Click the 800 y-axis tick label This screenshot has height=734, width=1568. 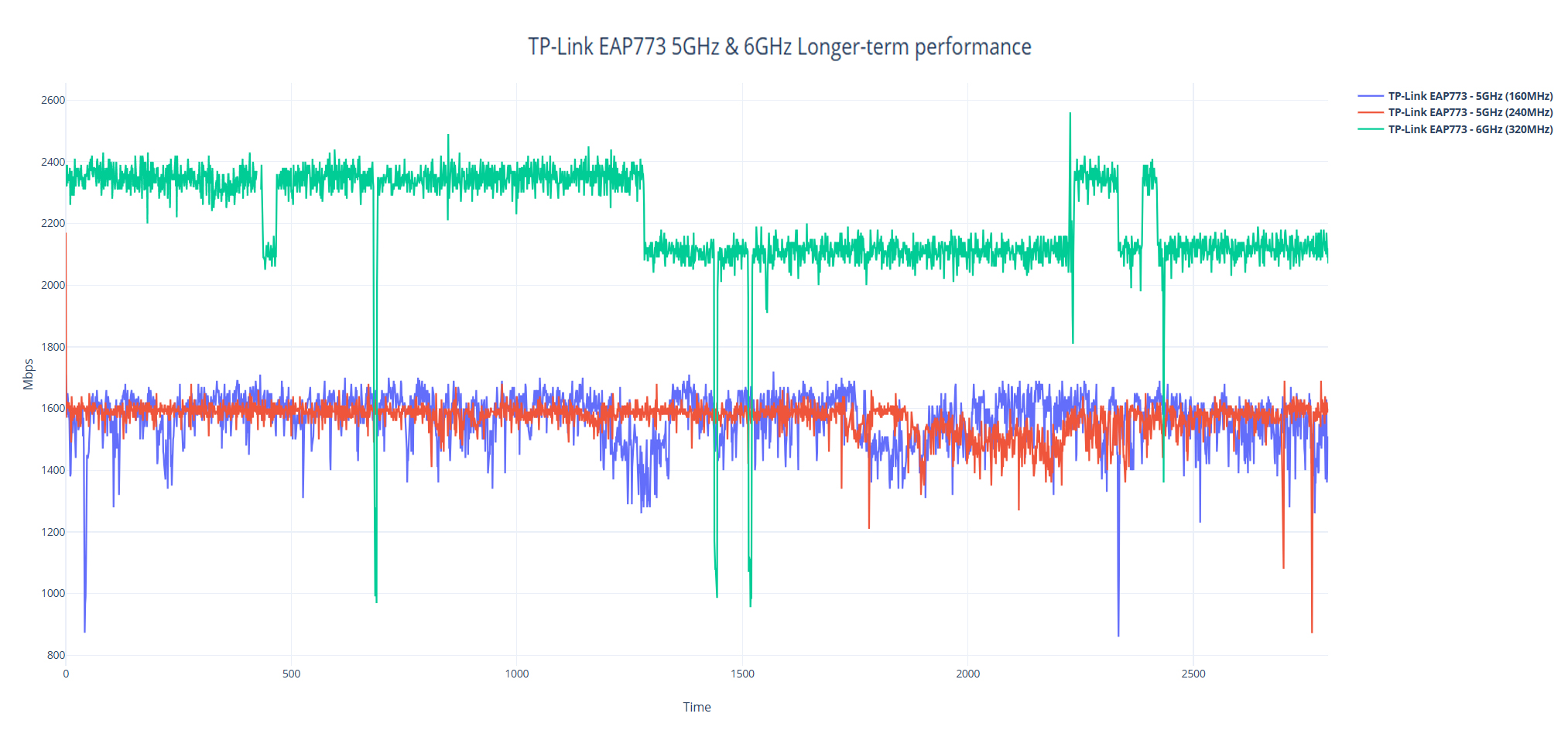tap(56, 655)
